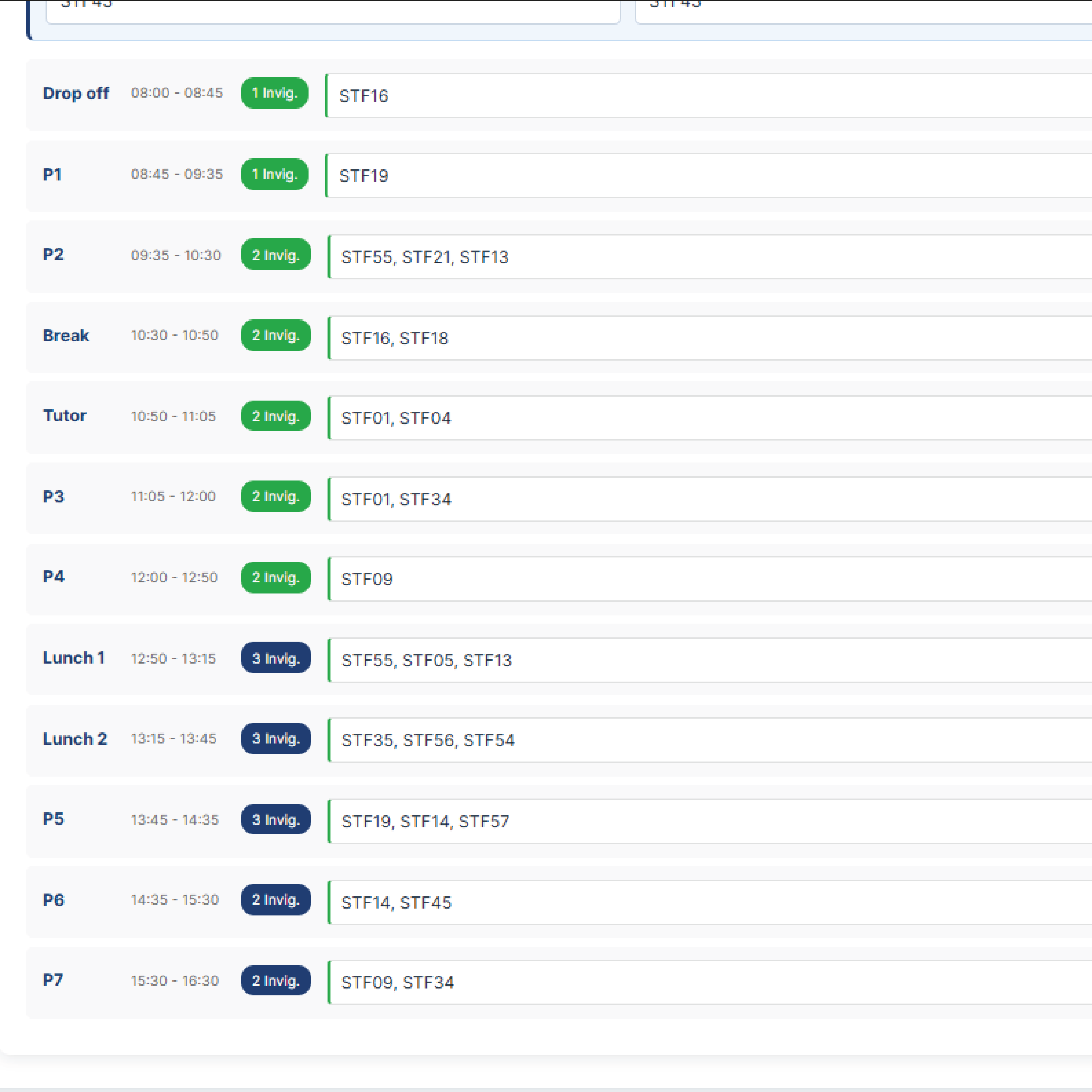Select the P7 period label
The height and width of the screenshot is (1092, 1092).
point(53,980)
